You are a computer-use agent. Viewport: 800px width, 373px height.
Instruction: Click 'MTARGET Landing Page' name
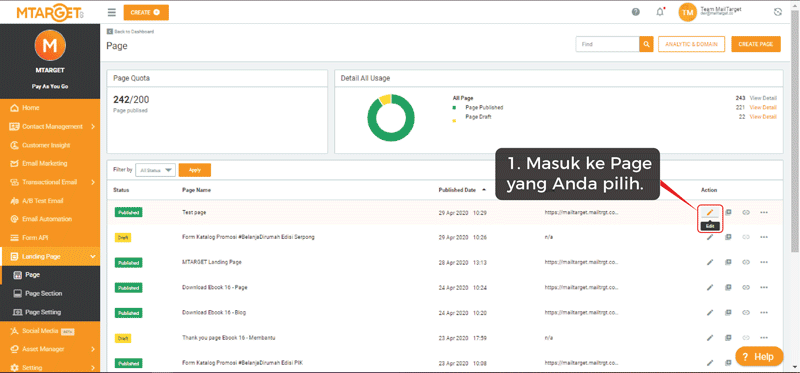(212, 262)
